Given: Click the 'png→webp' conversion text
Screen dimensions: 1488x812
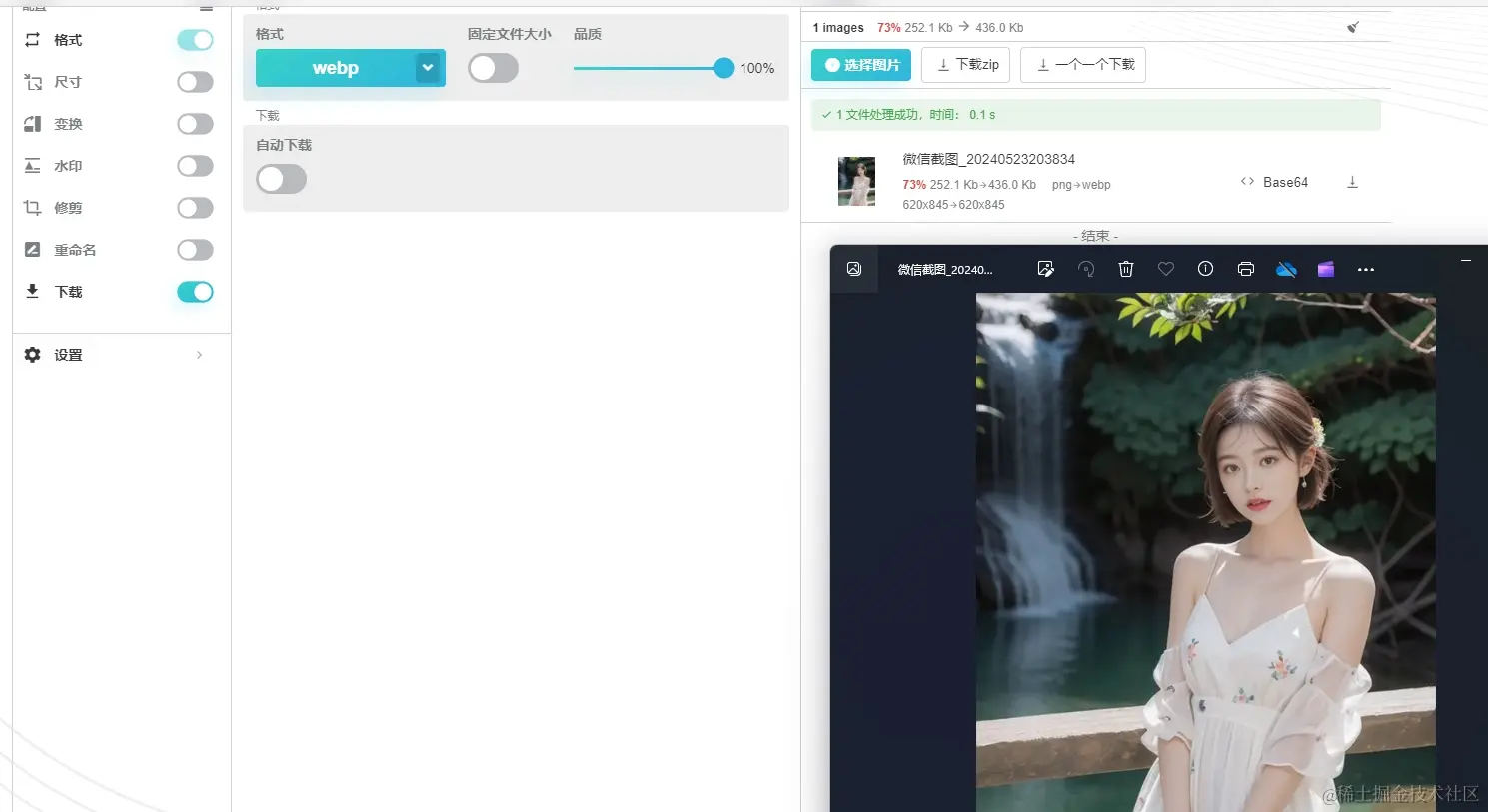Looking at the screenshot, I should click(x=1081, y=185).
